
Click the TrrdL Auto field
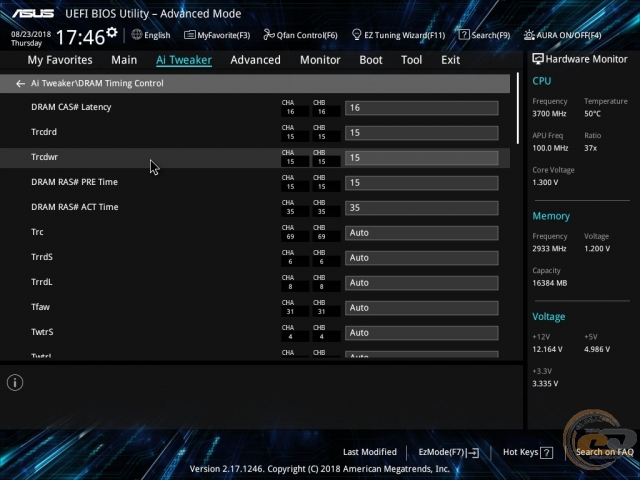[422, 283]
